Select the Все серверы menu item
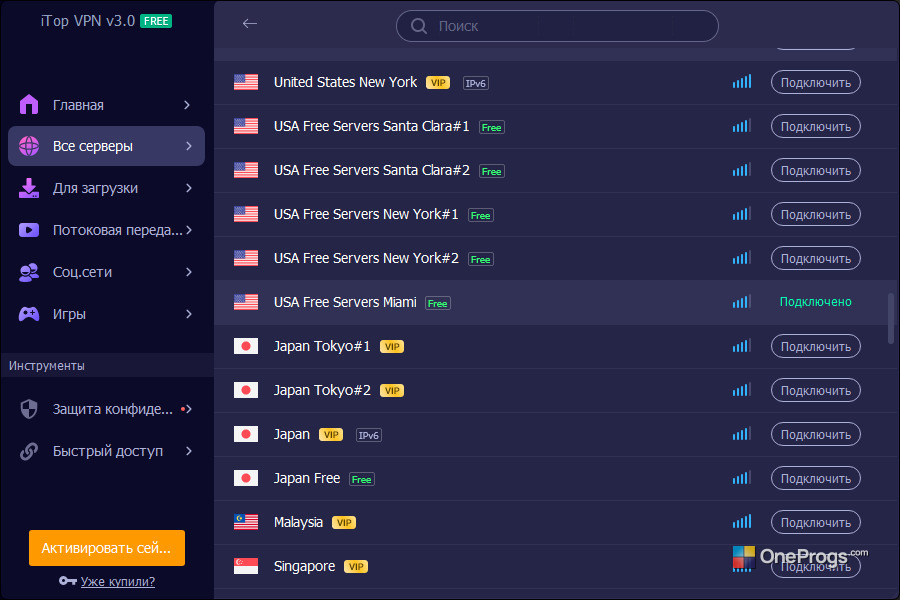Screen dimensions: 900x600 pos(107,146)
